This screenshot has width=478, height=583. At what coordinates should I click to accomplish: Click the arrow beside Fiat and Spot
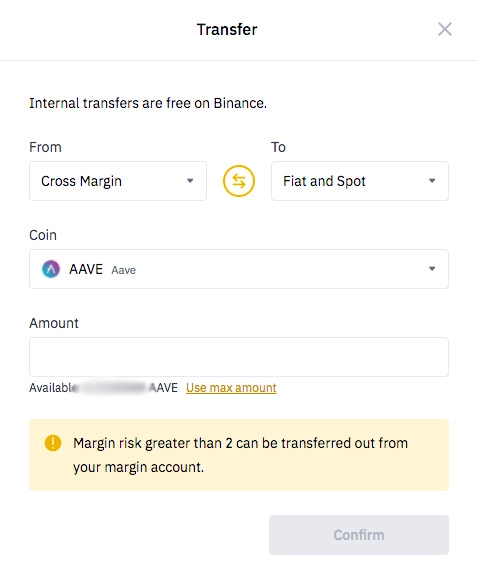pyautogui.click(x=432, y=181)
